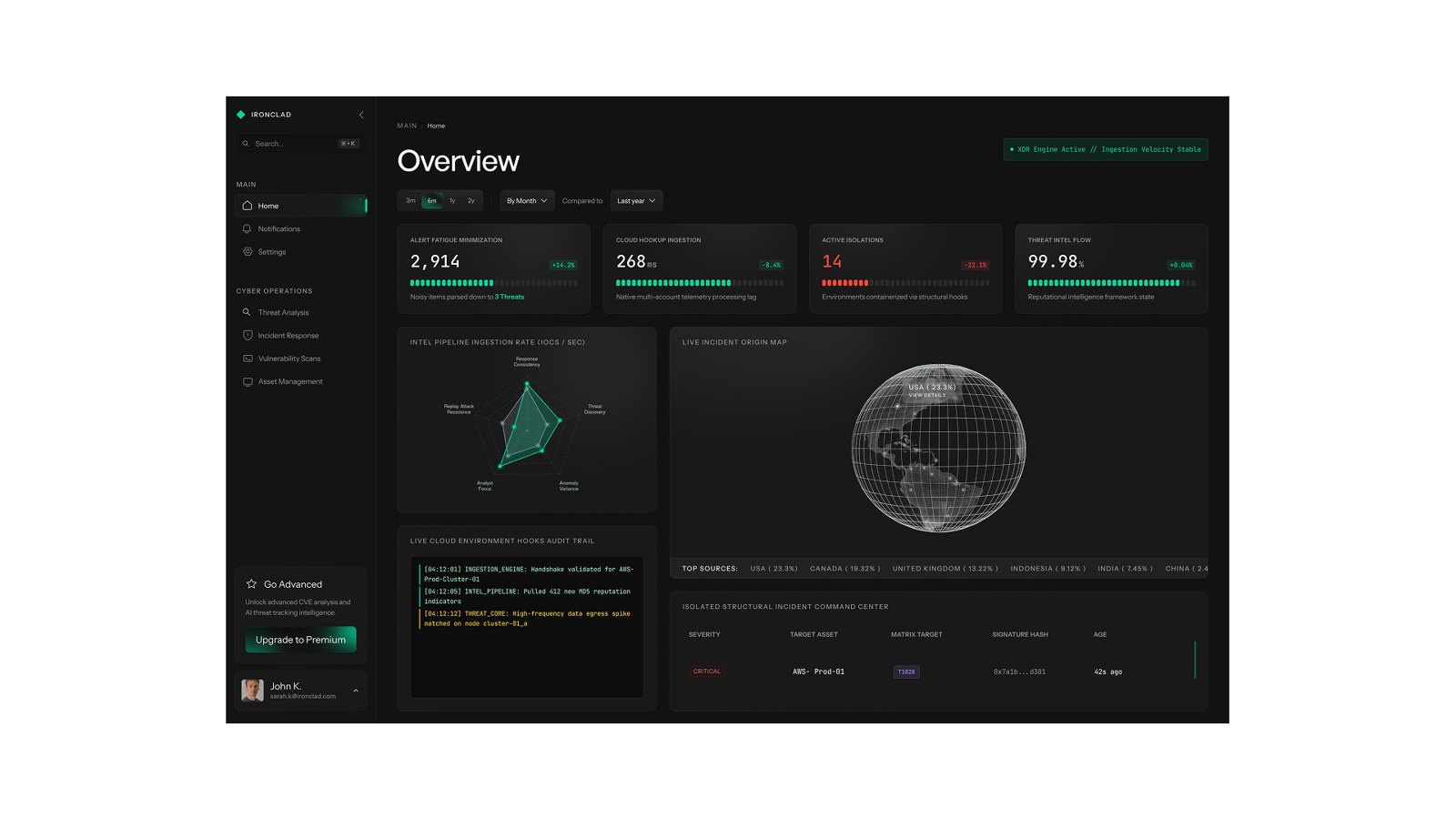Viewport: 1456px width, 819px height.
Task: Click the Notifications bell icon
Action: [x=247, y=228]
